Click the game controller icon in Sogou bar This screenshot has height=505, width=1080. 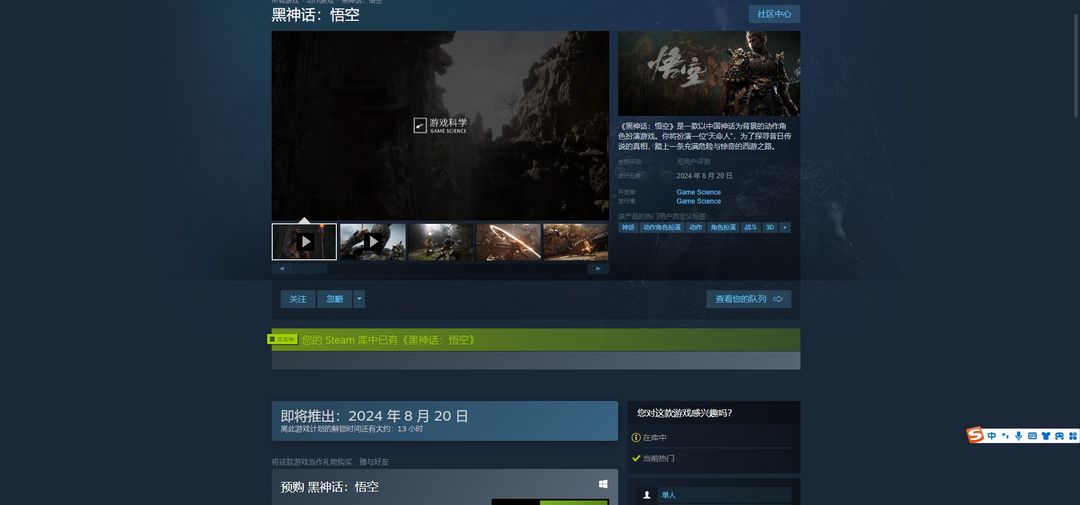[x=1060, y=436]
